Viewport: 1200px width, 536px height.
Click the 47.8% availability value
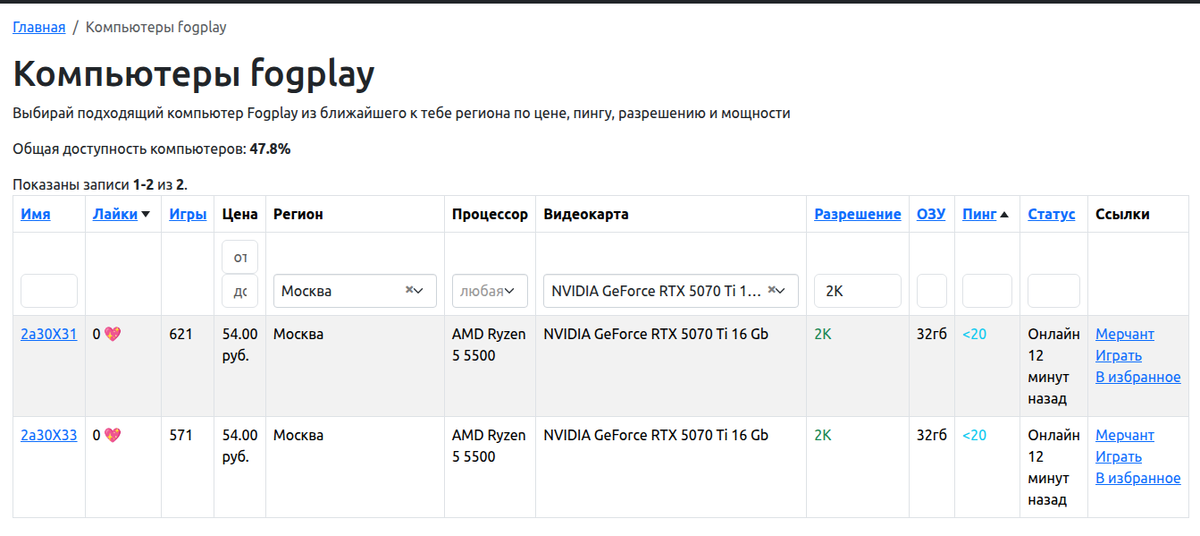point(270,149)
